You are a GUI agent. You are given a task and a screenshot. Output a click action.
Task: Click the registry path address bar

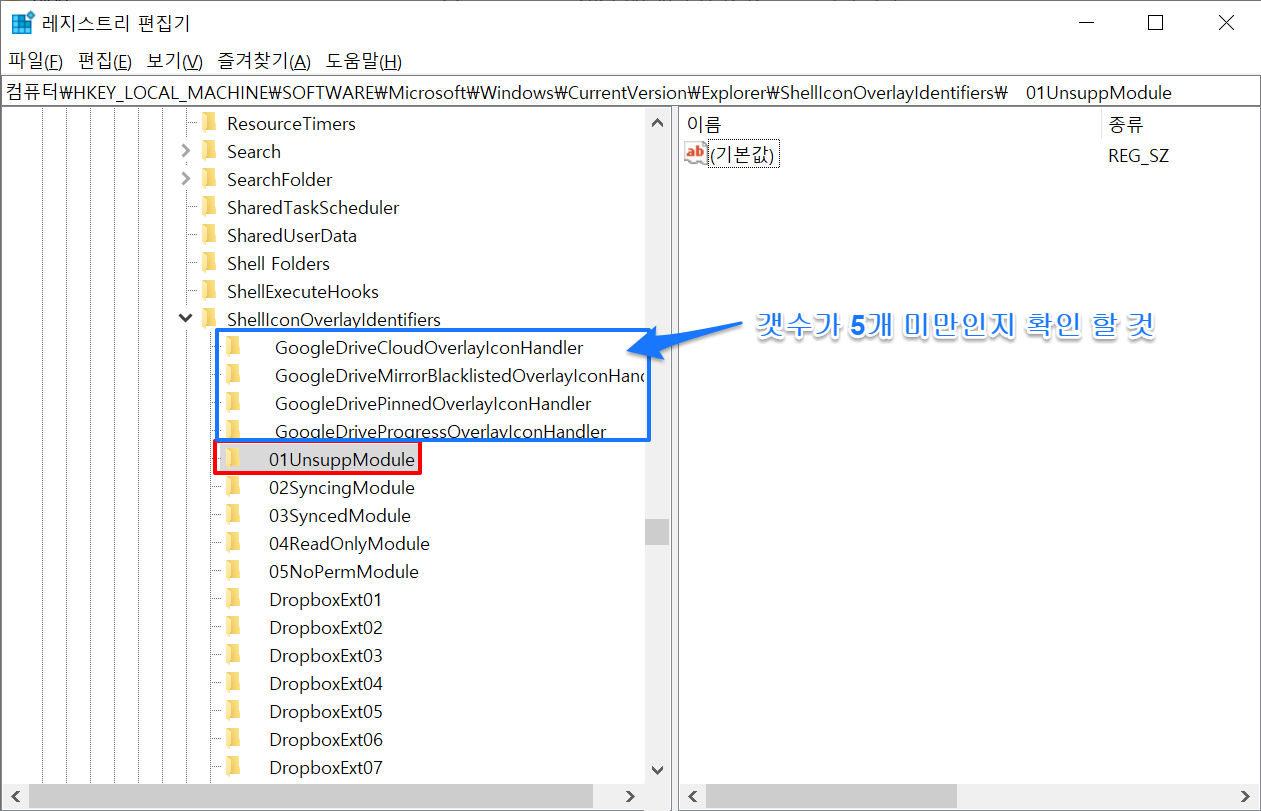630,92
